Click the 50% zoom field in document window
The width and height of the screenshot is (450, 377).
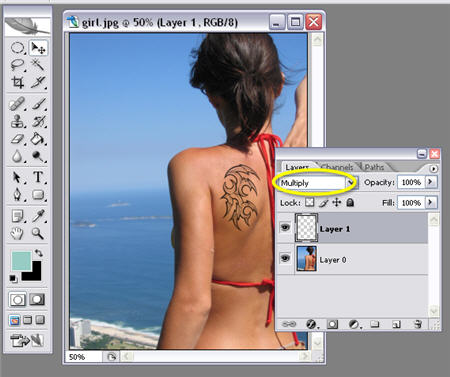pos(84,357)
